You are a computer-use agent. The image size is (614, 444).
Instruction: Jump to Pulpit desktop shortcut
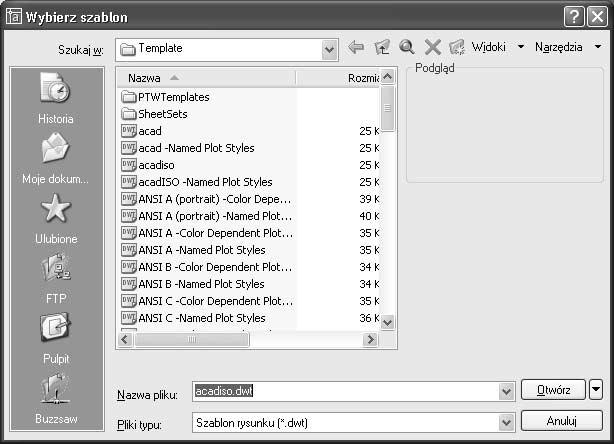pos(56,338)
